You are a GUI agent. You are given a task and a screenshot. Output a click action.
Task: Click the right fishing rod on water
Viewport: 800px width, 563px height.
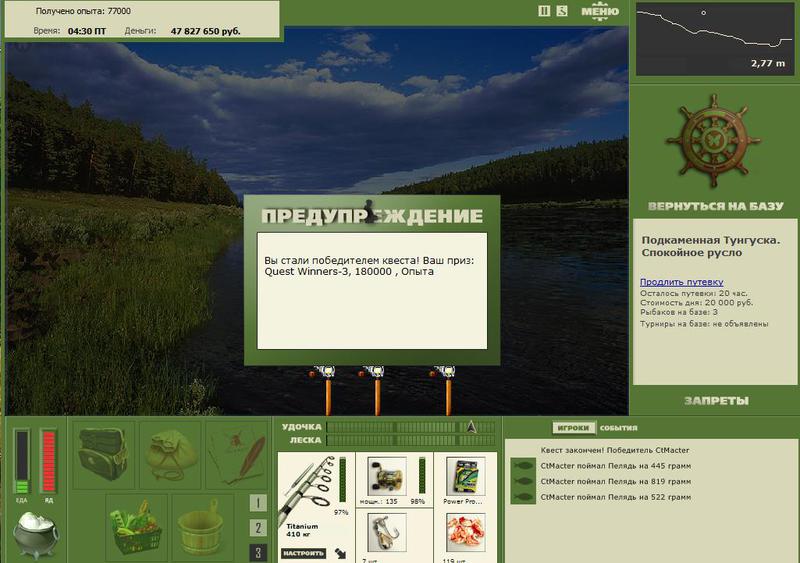(x=447, y=390)
